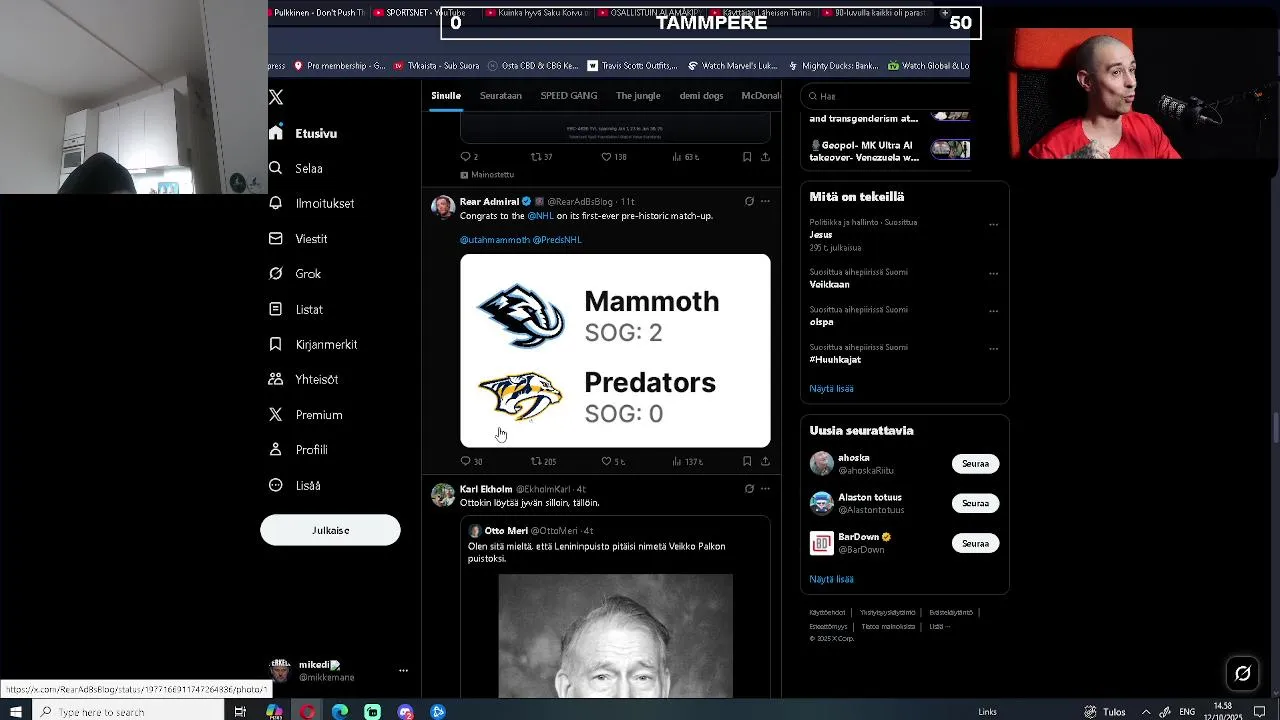Click @PredsNHL mention link

click(557, 240)
